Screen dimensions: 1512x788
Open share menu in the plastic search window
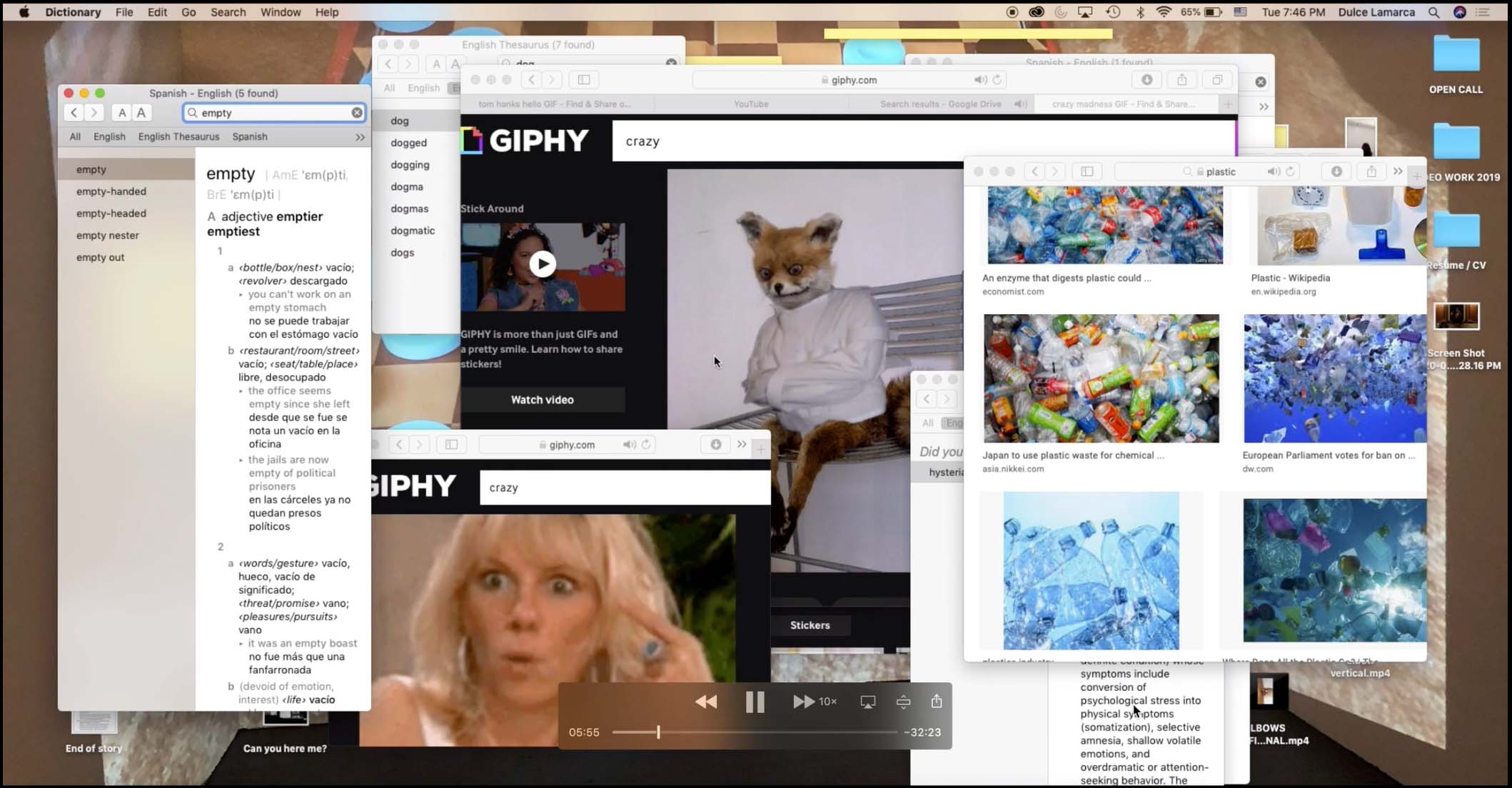(x=1371, y=171)
